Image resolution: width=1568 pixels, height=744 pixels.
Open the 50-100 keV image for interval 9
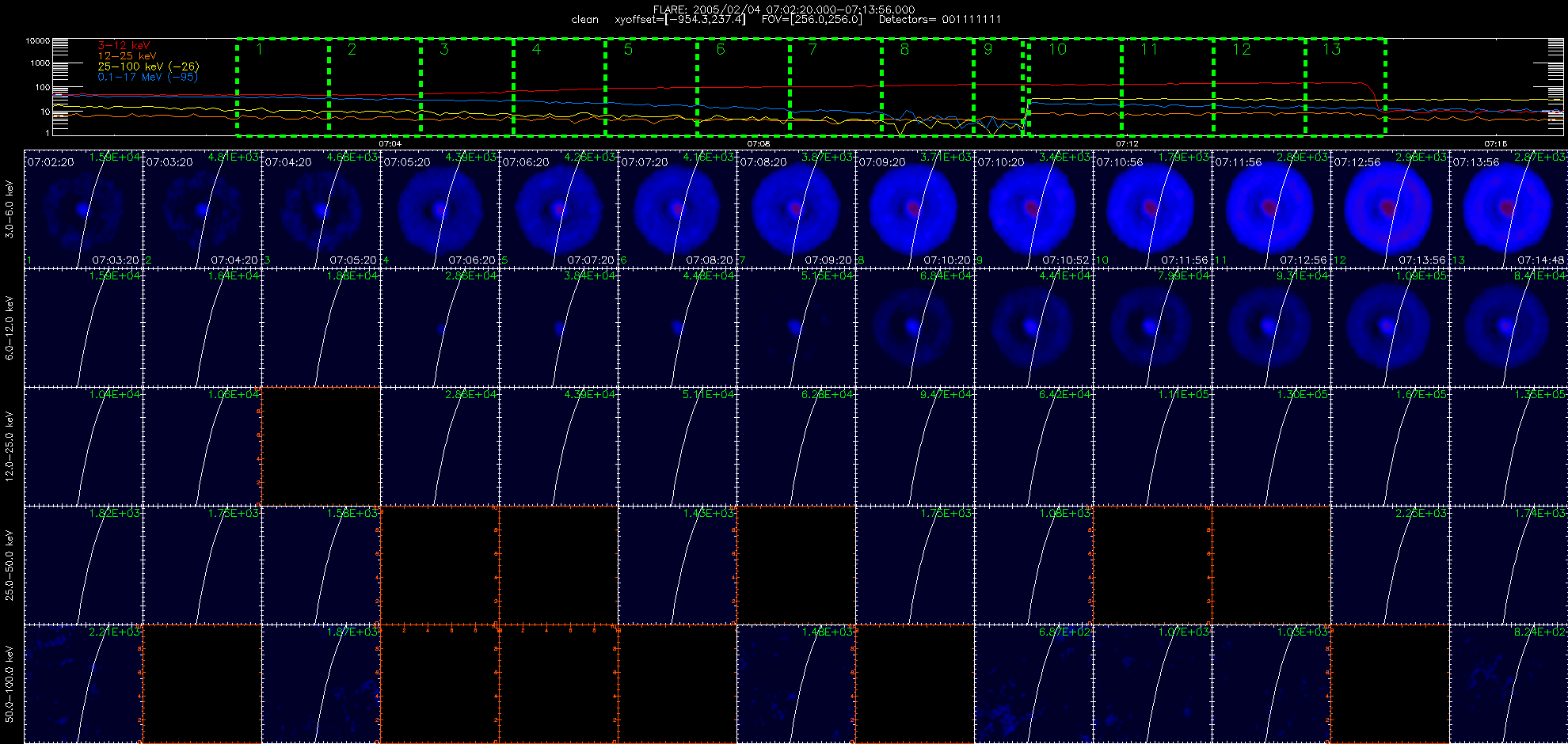(1033, 684)
